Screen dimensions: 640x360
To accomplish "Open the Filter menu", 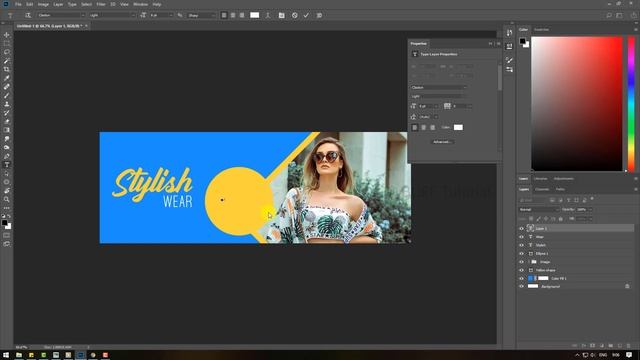I will pos(101,4).
